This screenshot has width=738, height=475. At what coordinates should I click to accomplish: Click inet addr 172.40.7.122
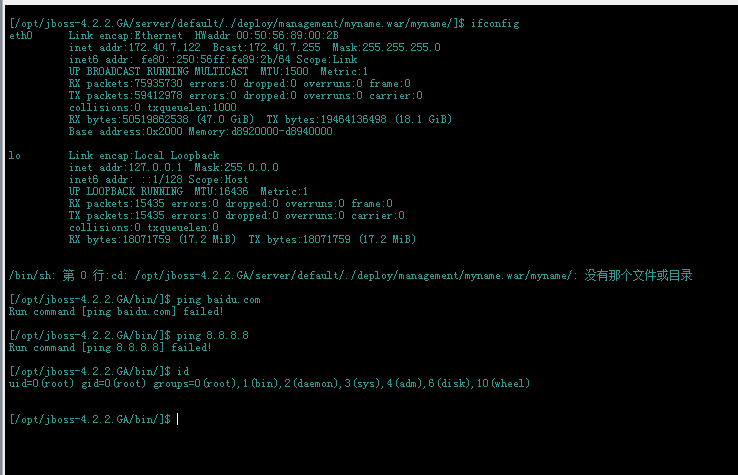tap(135, 48)
